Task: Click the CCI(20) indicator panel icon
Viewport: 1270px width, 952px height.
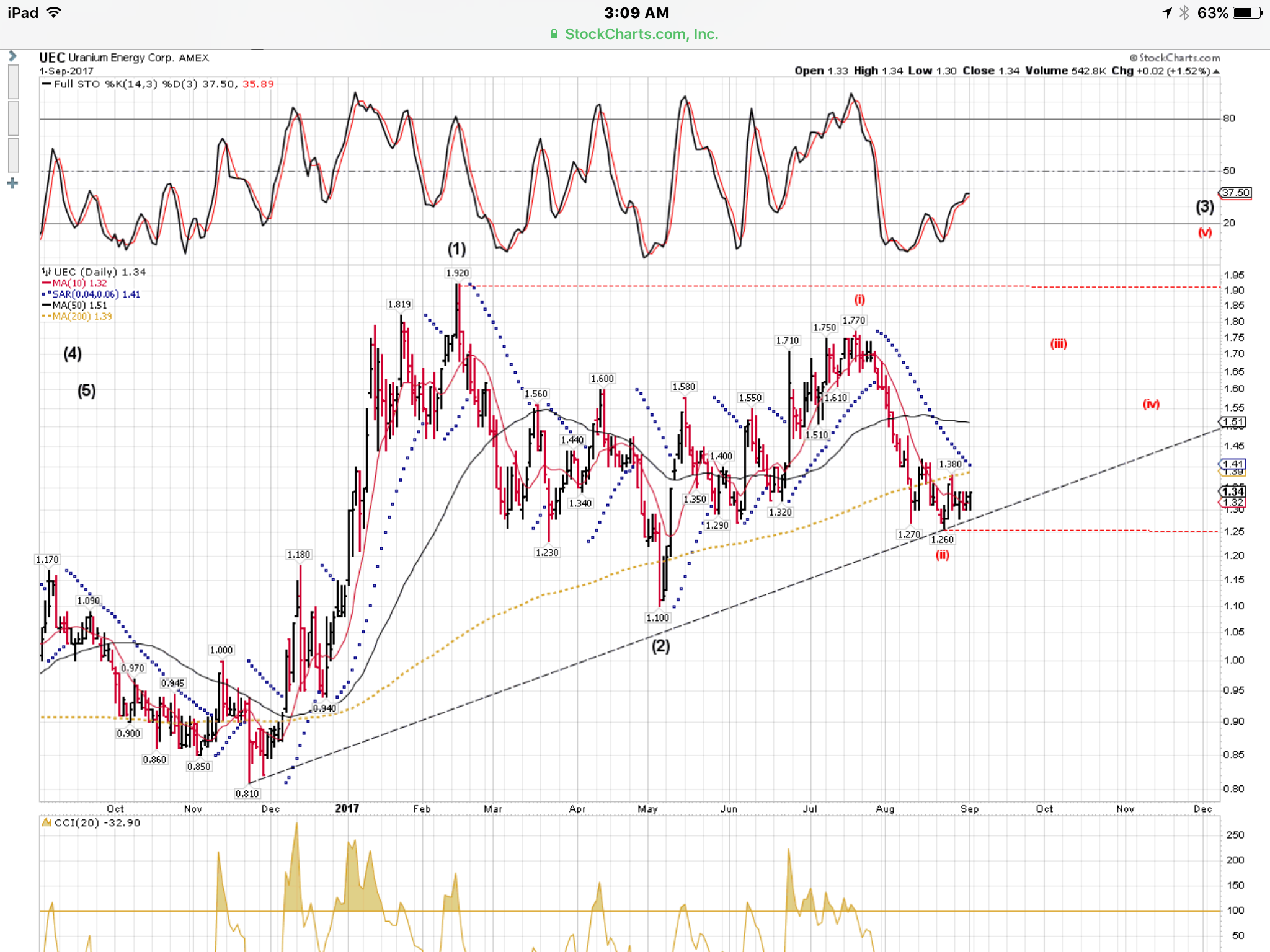Action: [x=47, y=822]
